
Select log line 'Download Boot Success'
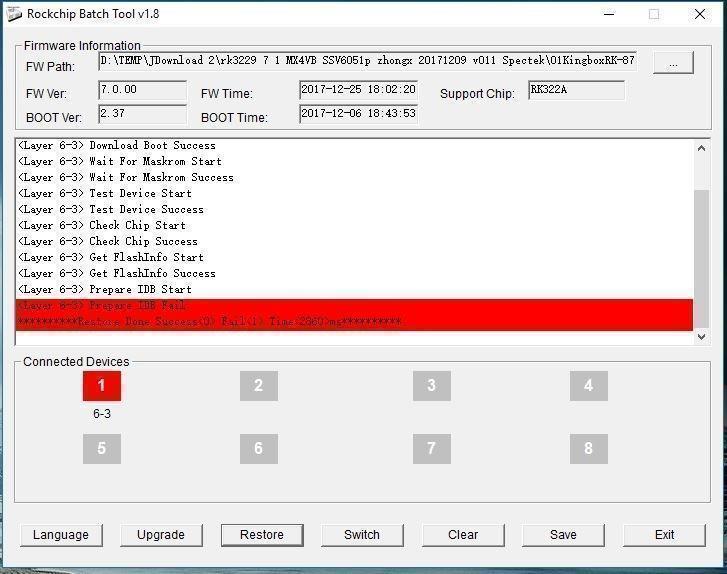(x=117, y=146)
